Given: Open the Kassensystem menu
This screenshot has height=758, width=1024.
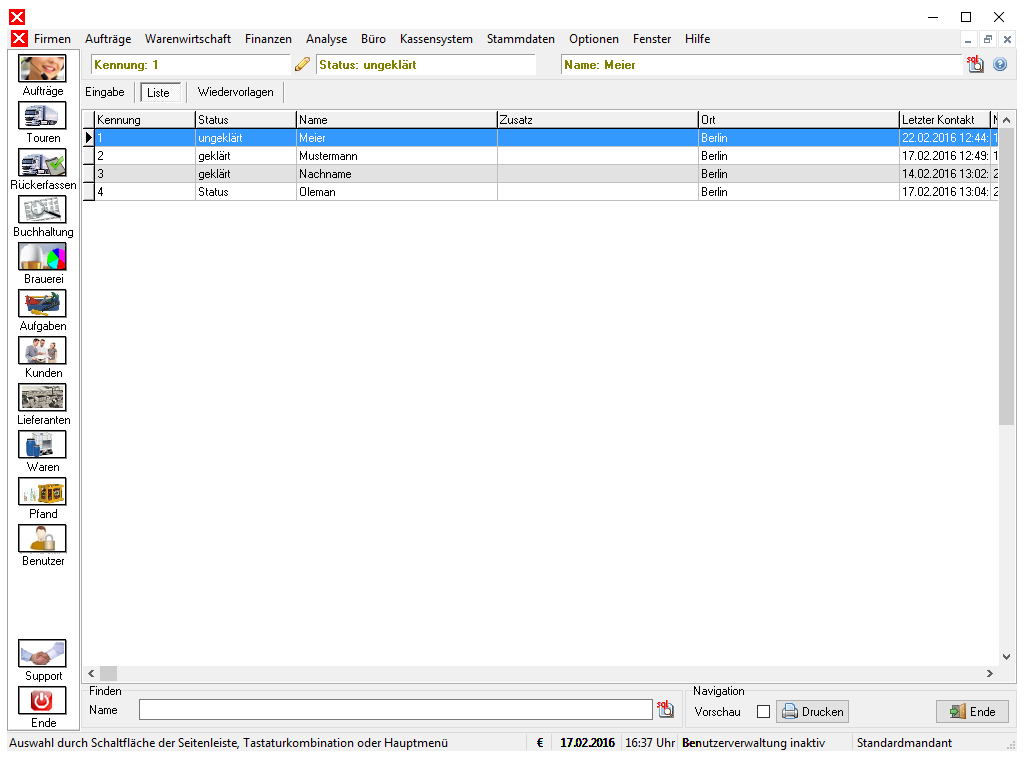Looking at the screenshot, I should click(x=436, y=39).
